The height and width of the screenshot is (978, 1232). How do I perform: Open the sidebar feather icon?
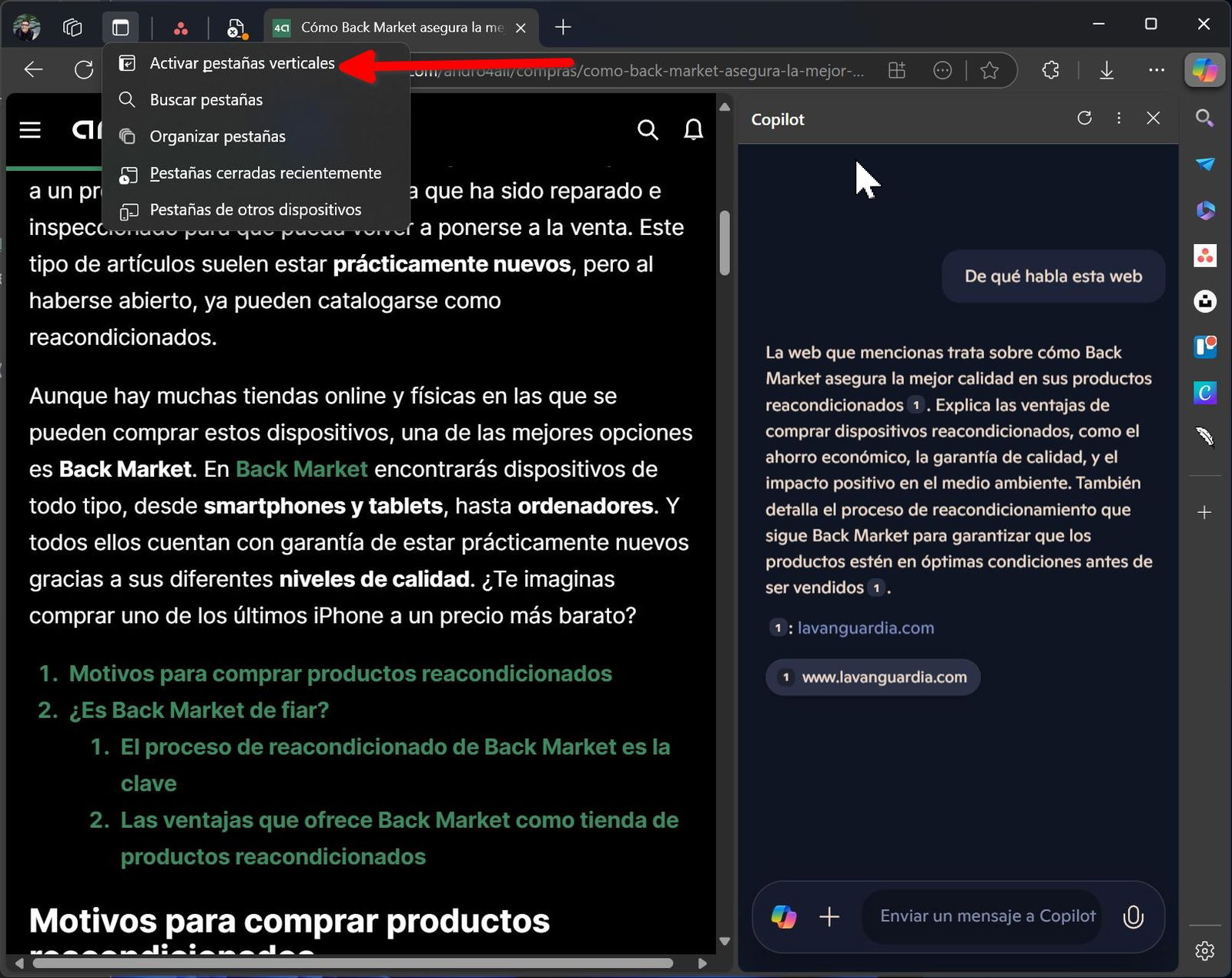[1205, 437]
